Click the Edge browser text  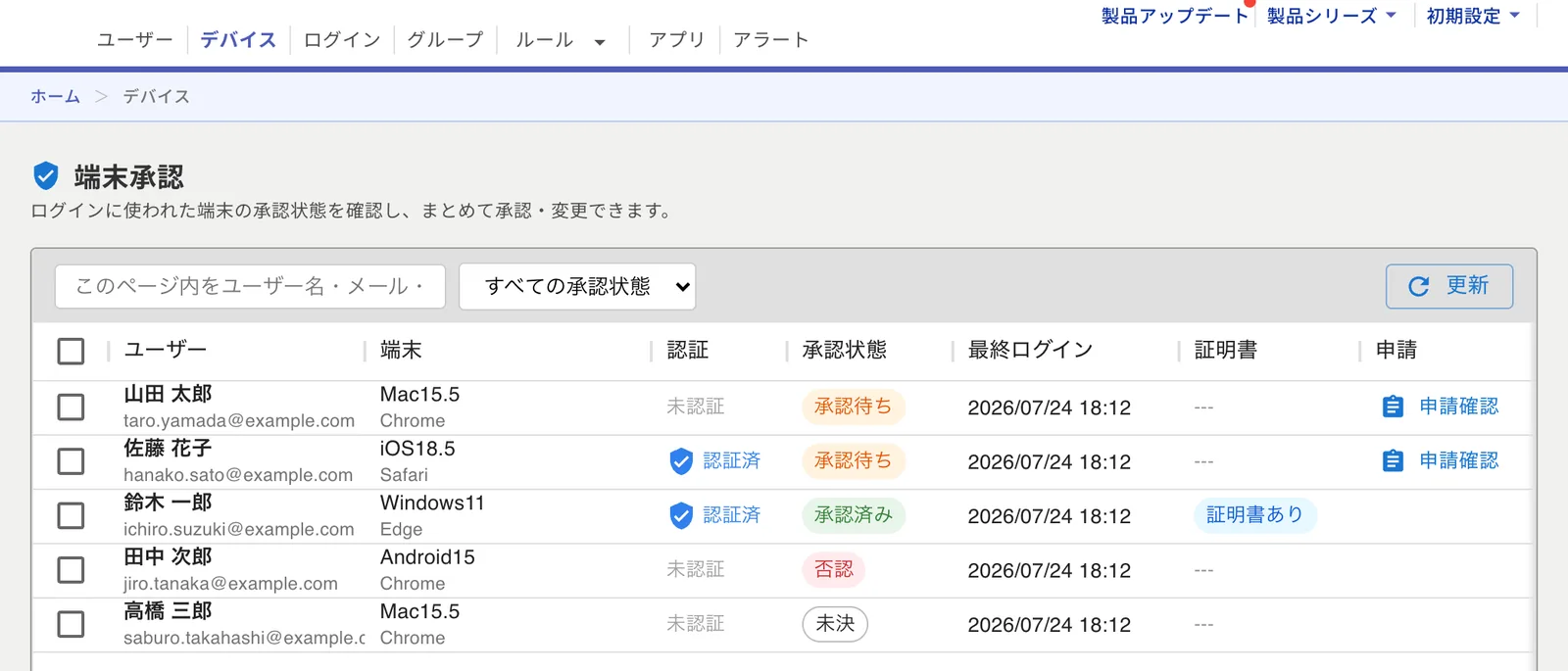[x=402, y=529]
